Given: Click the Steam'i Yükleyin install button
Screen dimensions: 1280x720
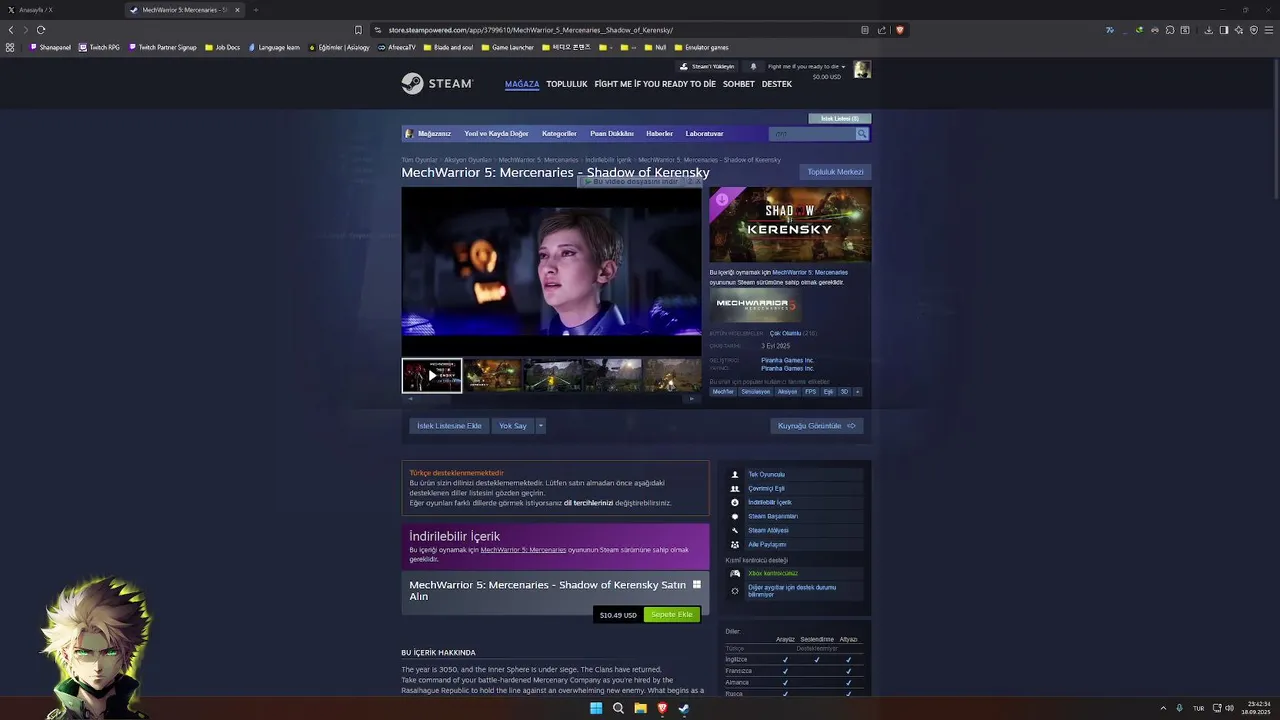Looking at the screenshot, I should [x=707, y=66].
